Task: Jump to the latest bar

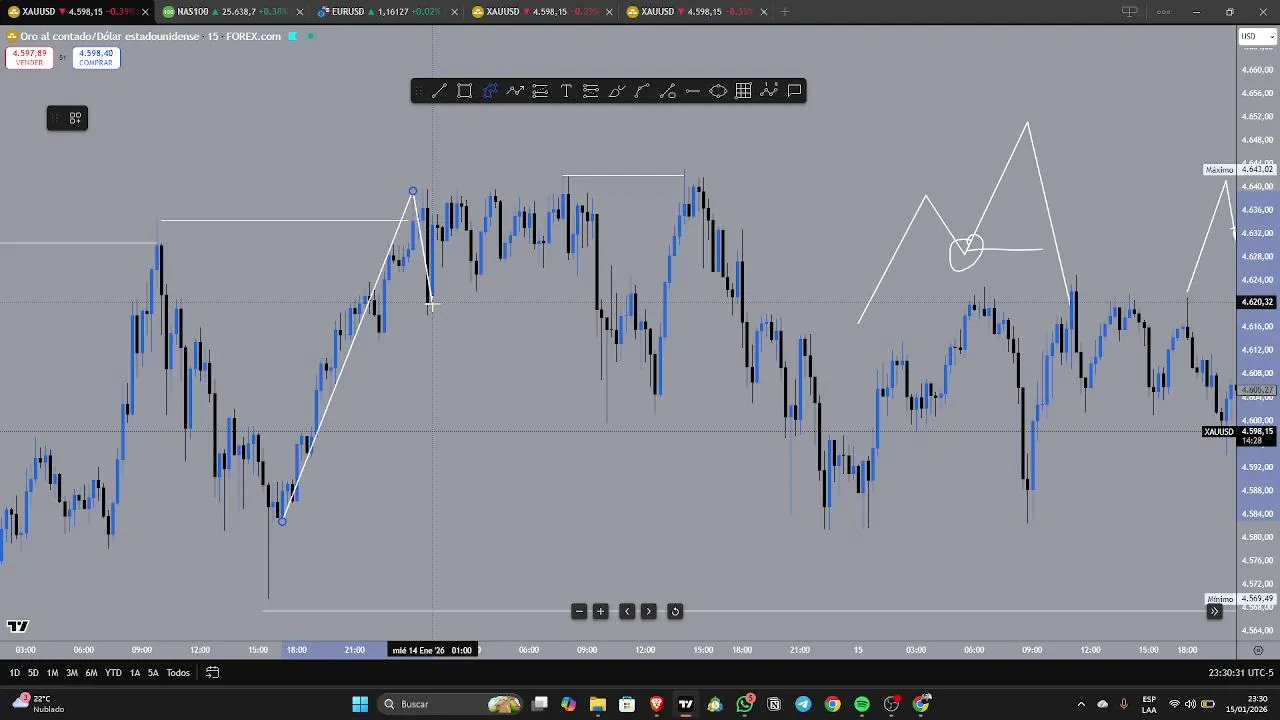Action: click(1214, 611)
